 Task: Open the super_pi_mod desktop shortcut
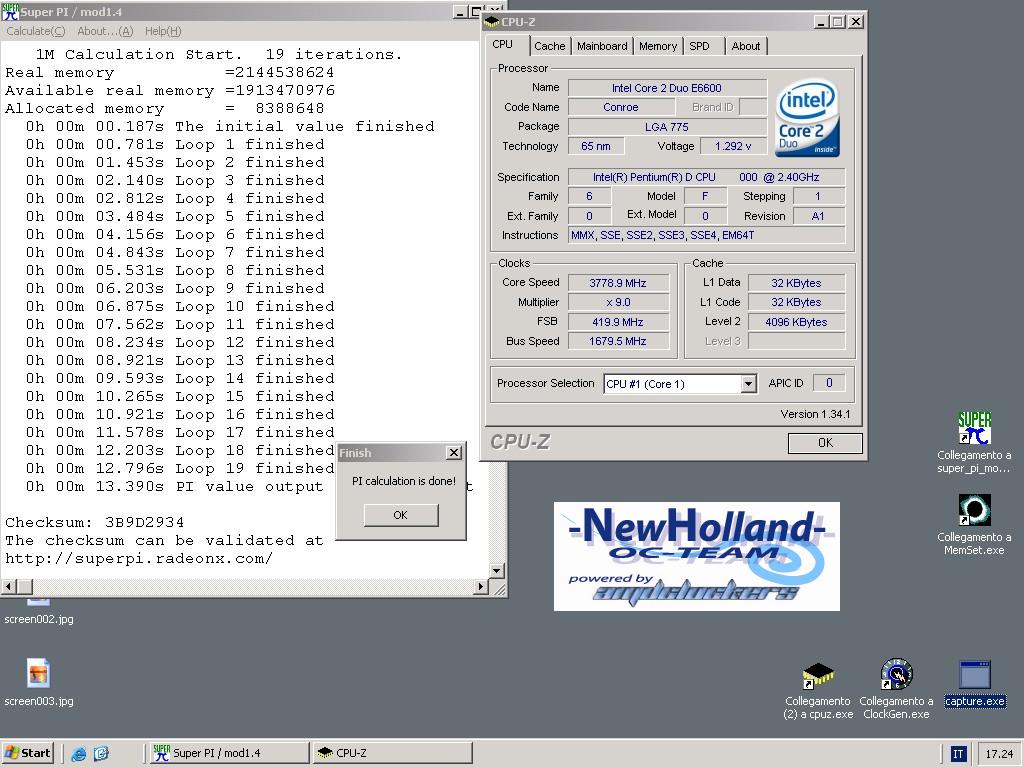(974, 429)
